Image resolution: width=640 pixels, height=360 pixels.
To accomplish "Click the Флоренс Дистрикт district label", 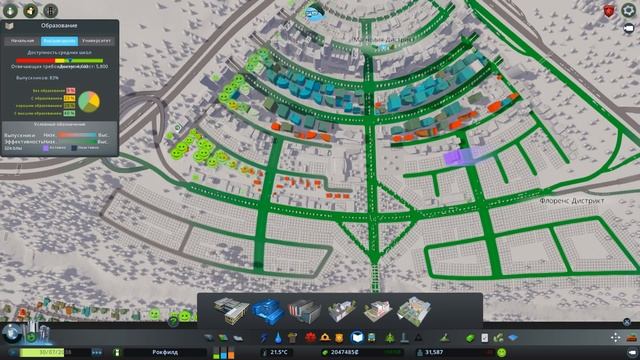I will click(571, 201).
